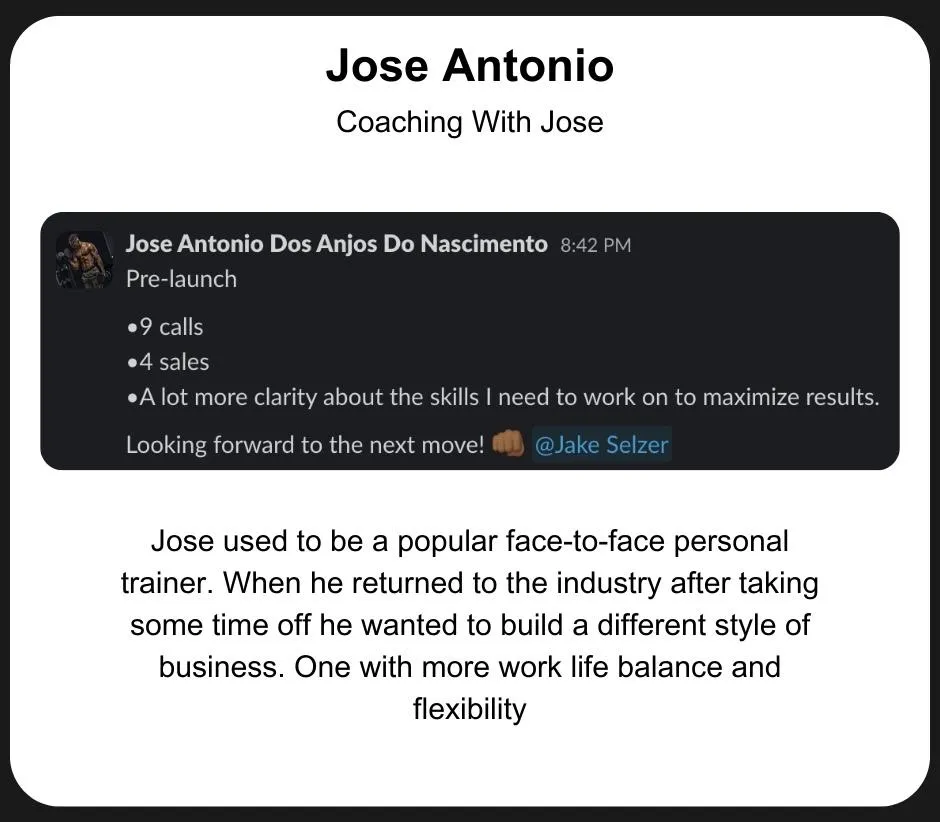940x822 pixels.
Task: Click the fist bump emoji
Action: point(507,444)
